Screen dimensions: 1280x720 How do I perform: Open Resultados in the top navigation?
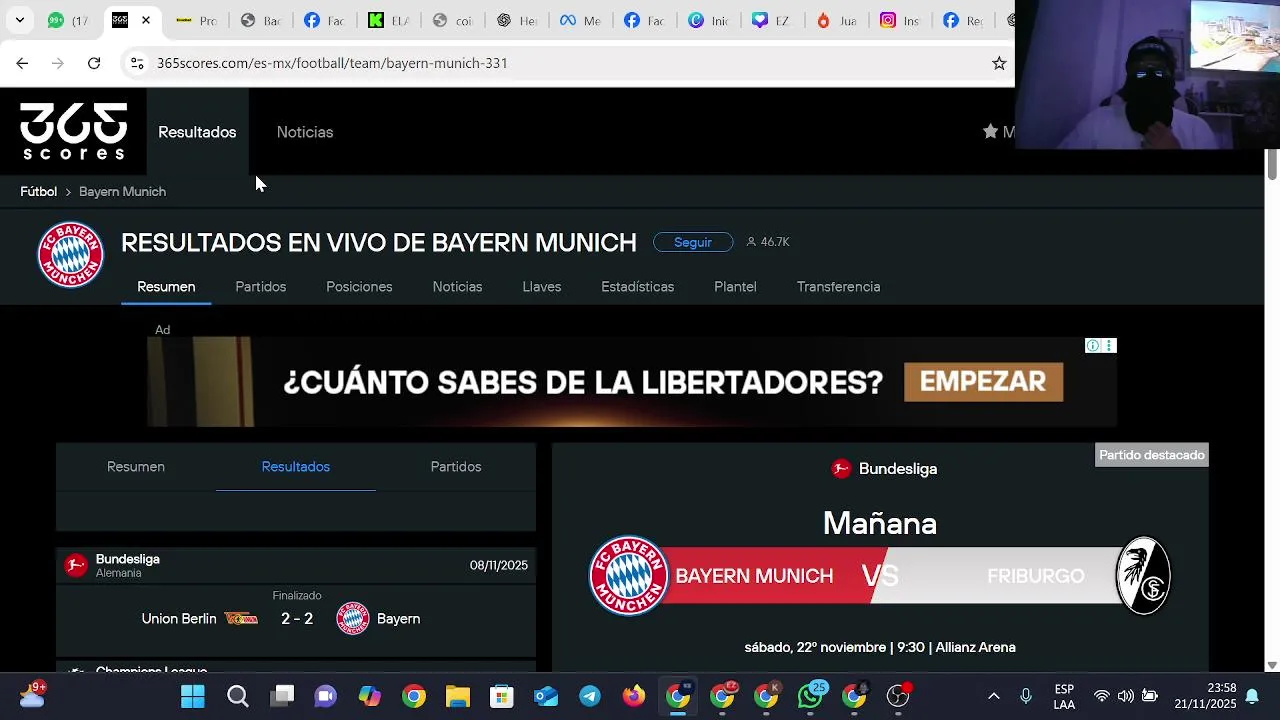[x=197, y=132]
